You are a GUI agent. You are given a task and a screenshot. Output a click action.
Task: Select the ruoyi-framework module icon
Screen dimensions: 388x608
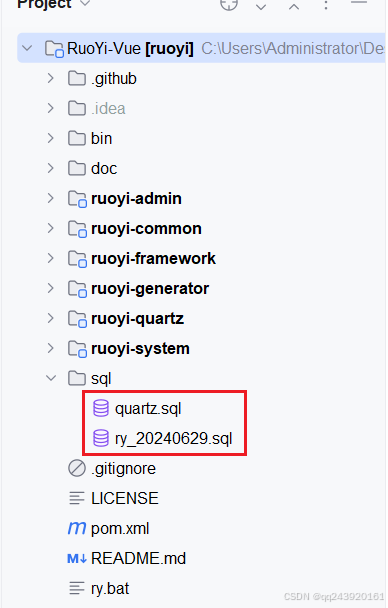[x=77, y=259]
